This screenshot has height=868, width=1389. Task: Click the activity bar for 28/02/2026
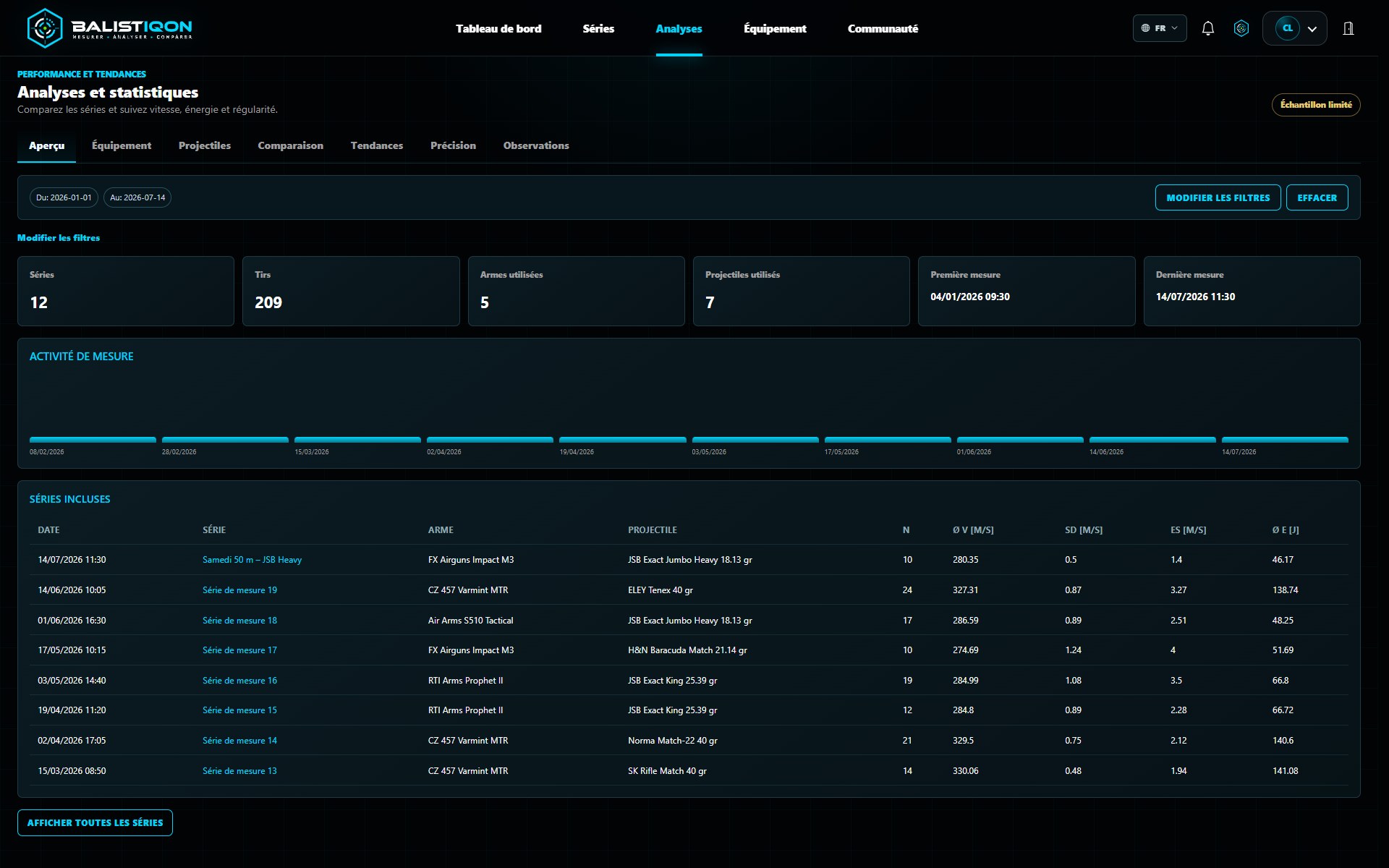pos(225,440)
